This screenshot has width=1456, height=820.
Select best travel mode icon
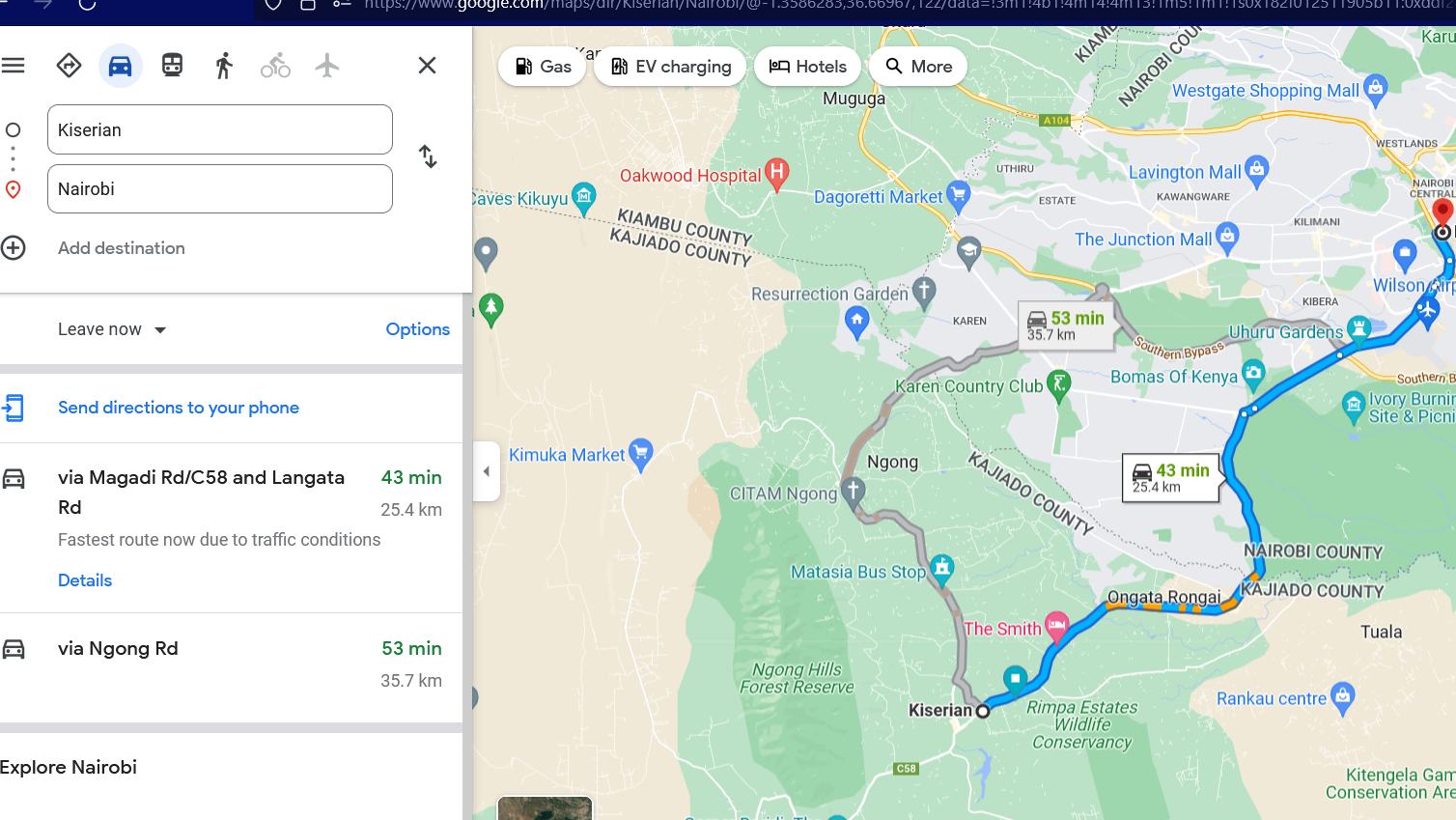pyautogui.click(x=69, y=66)
